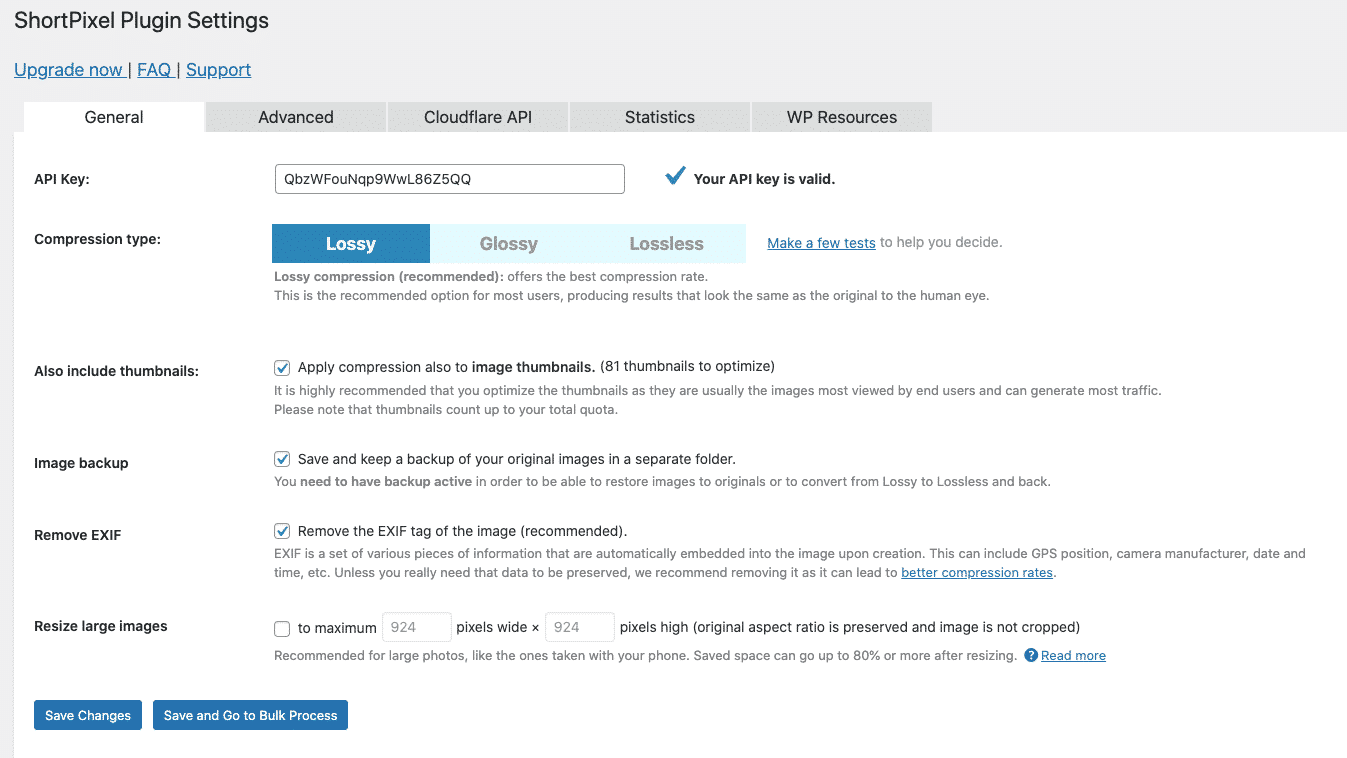Viewport: 1347px width, 758px height.
Task: Click the blue API key valid checkmark icon
Action: pyautogui.click(x=675, y=177)
